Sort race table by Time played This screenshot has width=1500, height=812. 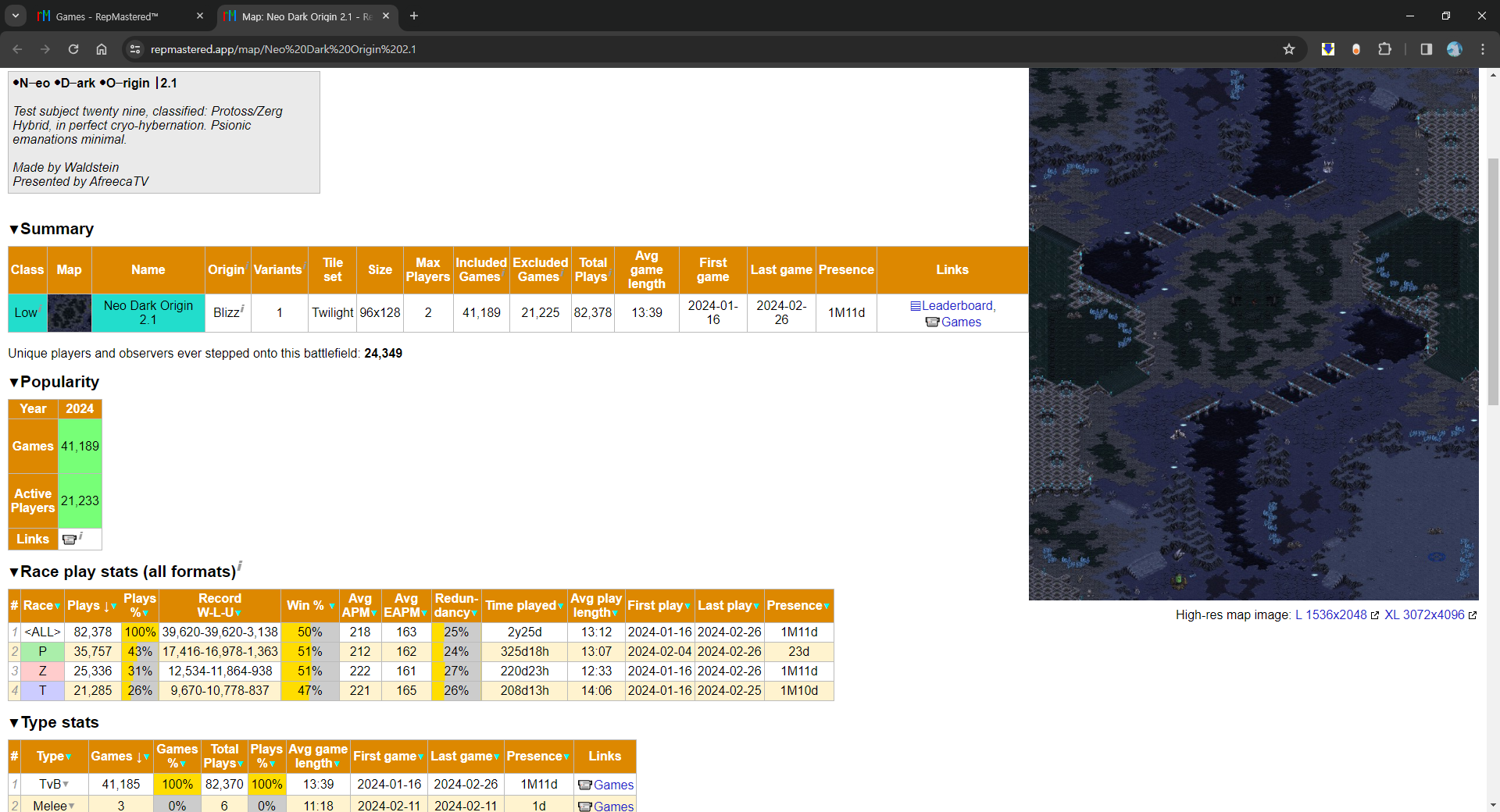click(524, 606)
